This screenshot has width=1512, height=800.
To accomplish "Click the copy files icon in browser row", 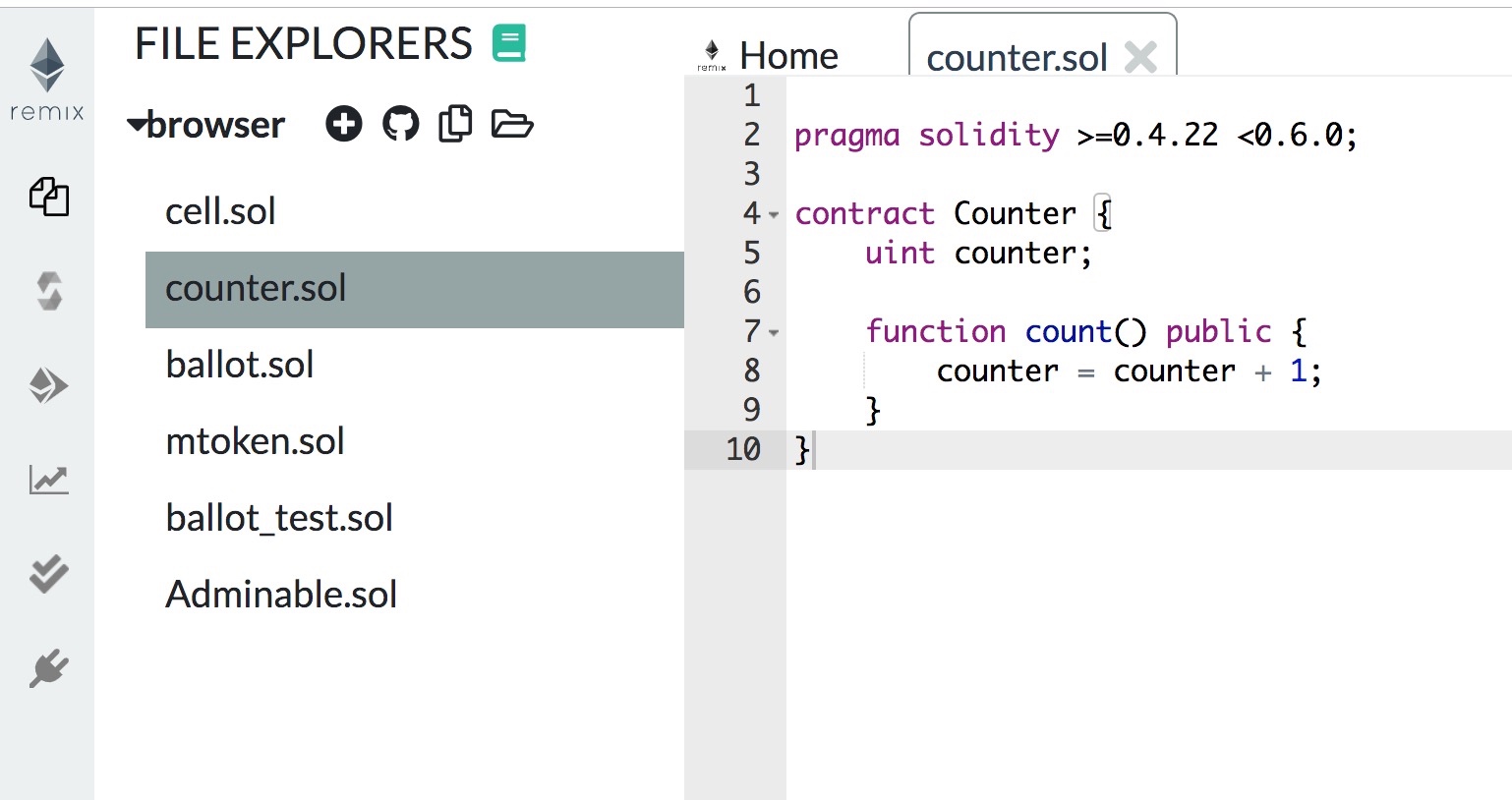I will pos(455,125).
